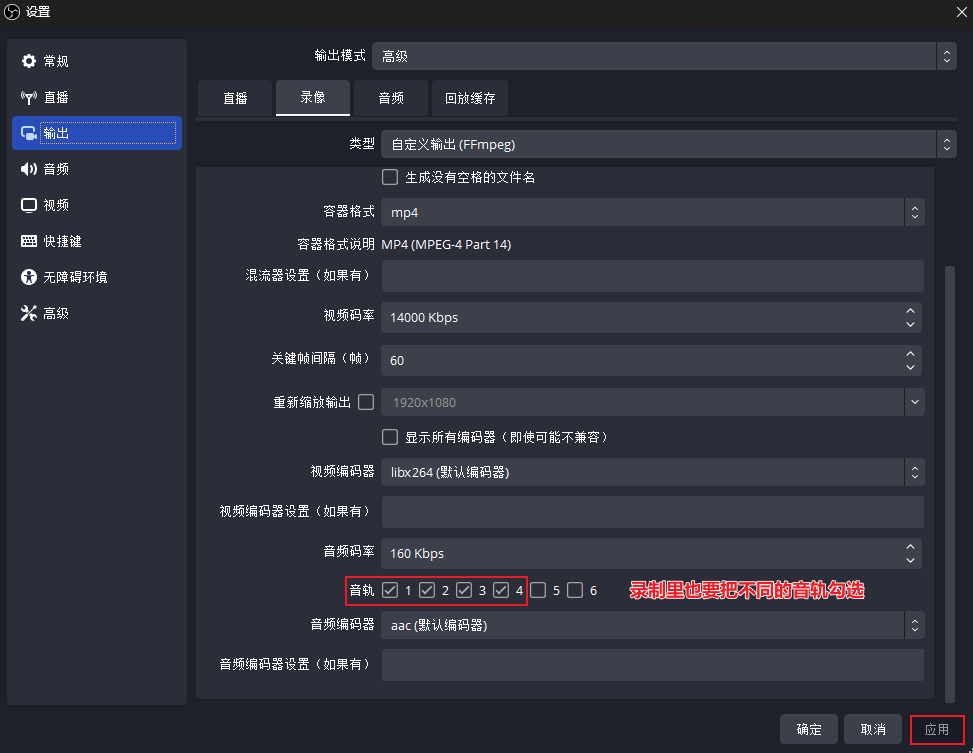
Task: Select the 音频 output tab
Action: (x=391, y=98)
